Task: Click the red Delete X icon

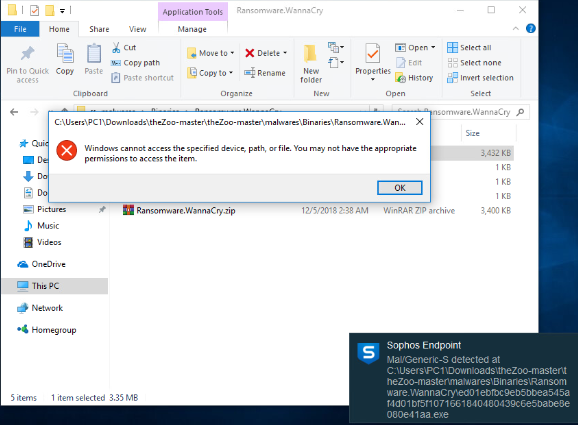Action: (x=250, y=53)
